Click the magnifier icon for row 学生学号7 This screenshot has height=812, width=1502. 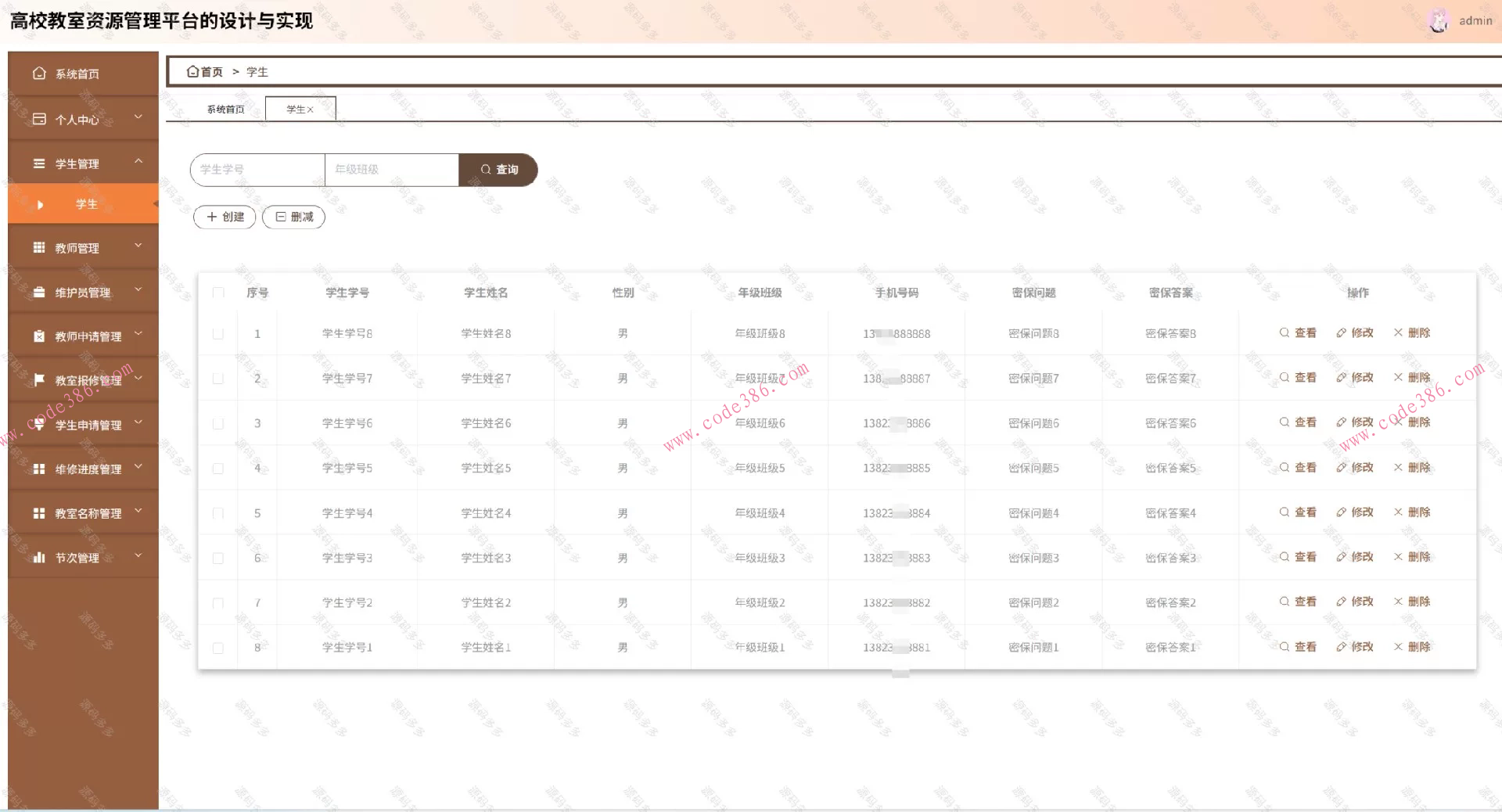[x=1285, y=377]
